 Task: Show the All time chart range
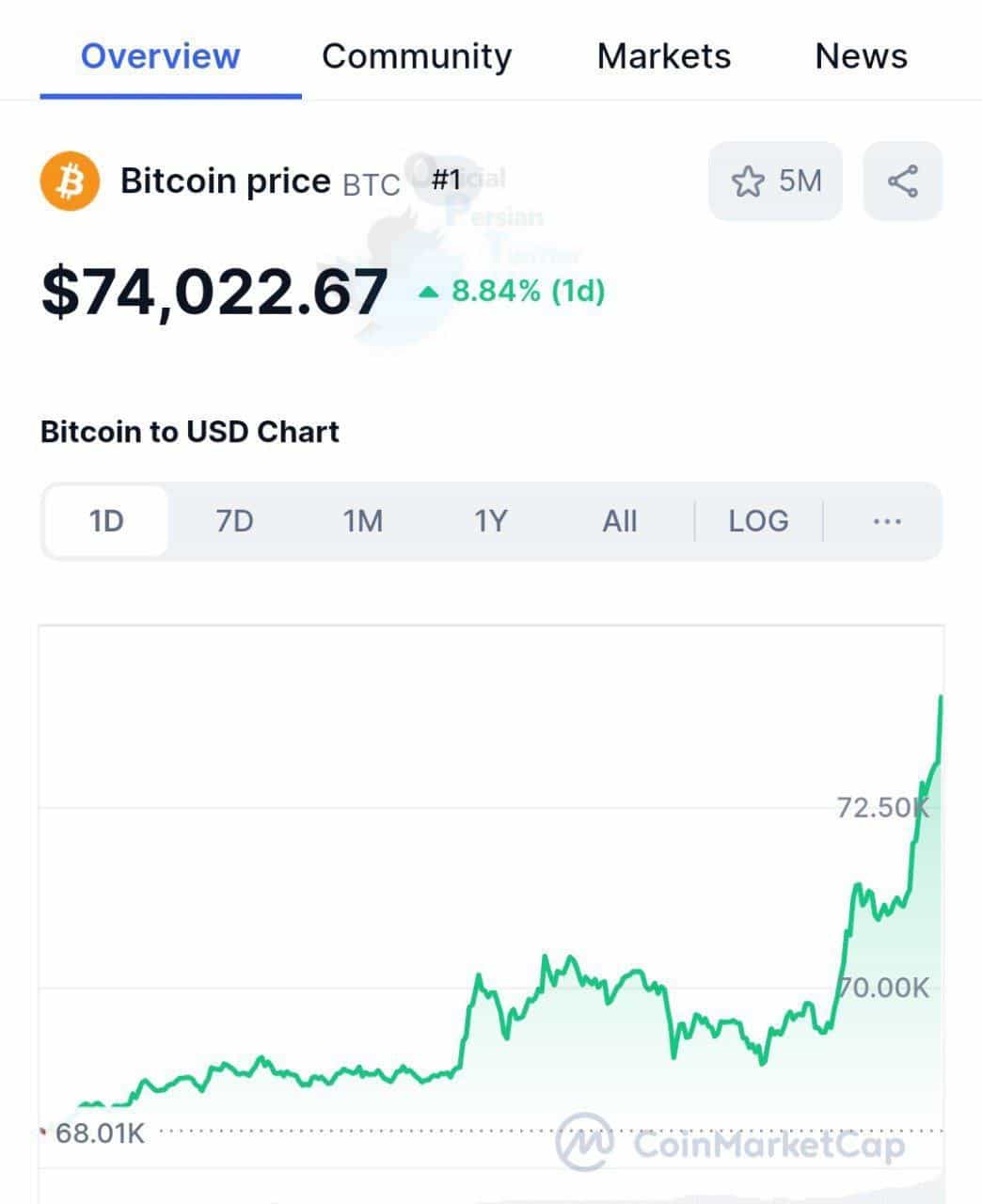(619, 521)
